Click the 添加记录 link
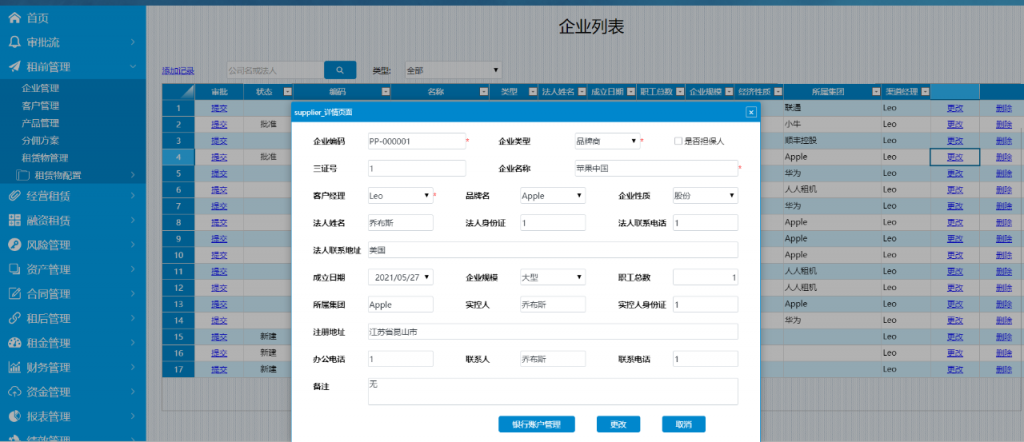The width and height of the screenshot is (1024, 442). 178,71
